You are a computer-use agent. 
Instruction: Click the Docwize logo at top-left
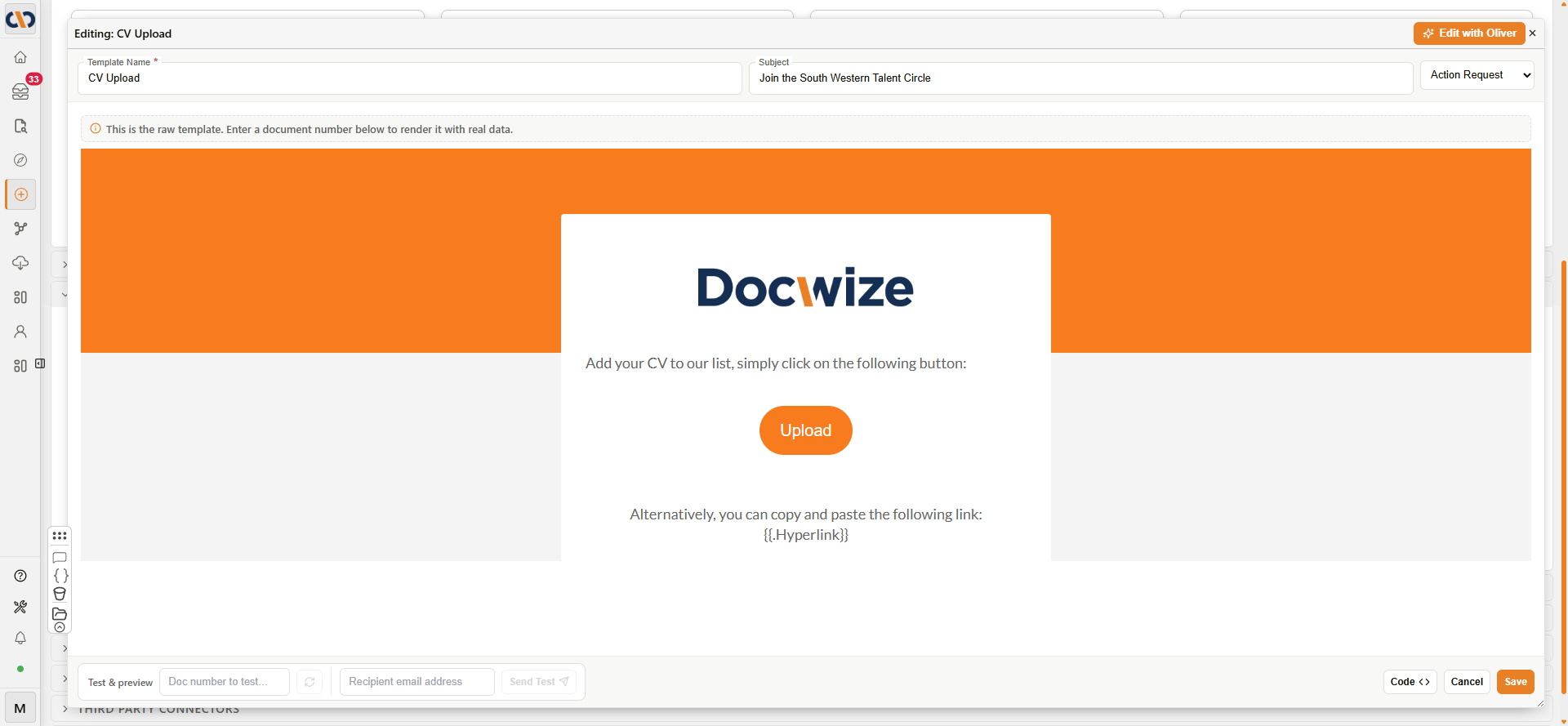coord(20,18)
